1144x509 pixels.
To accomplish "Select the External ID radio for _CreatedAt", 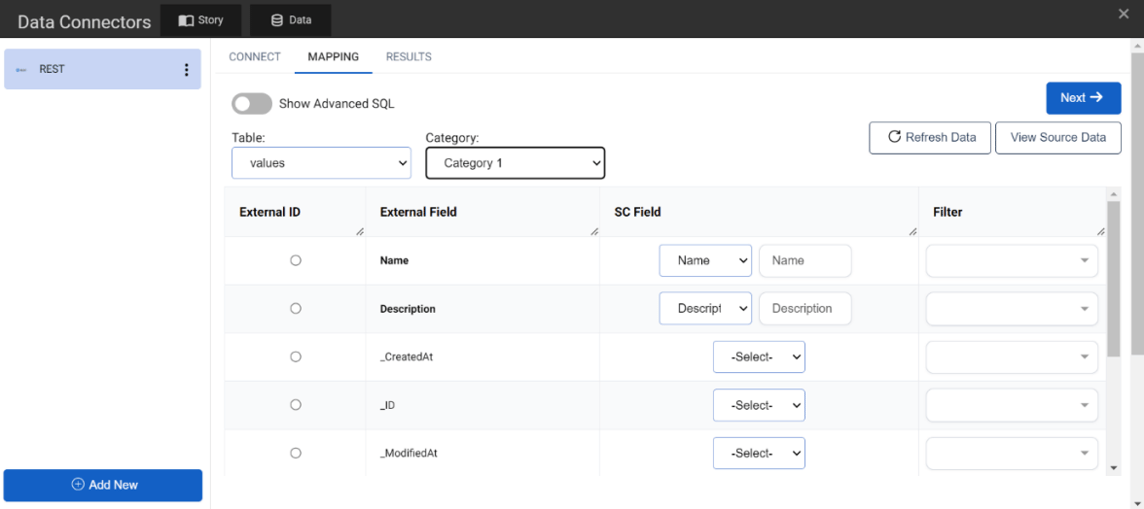I will [295, 357].
